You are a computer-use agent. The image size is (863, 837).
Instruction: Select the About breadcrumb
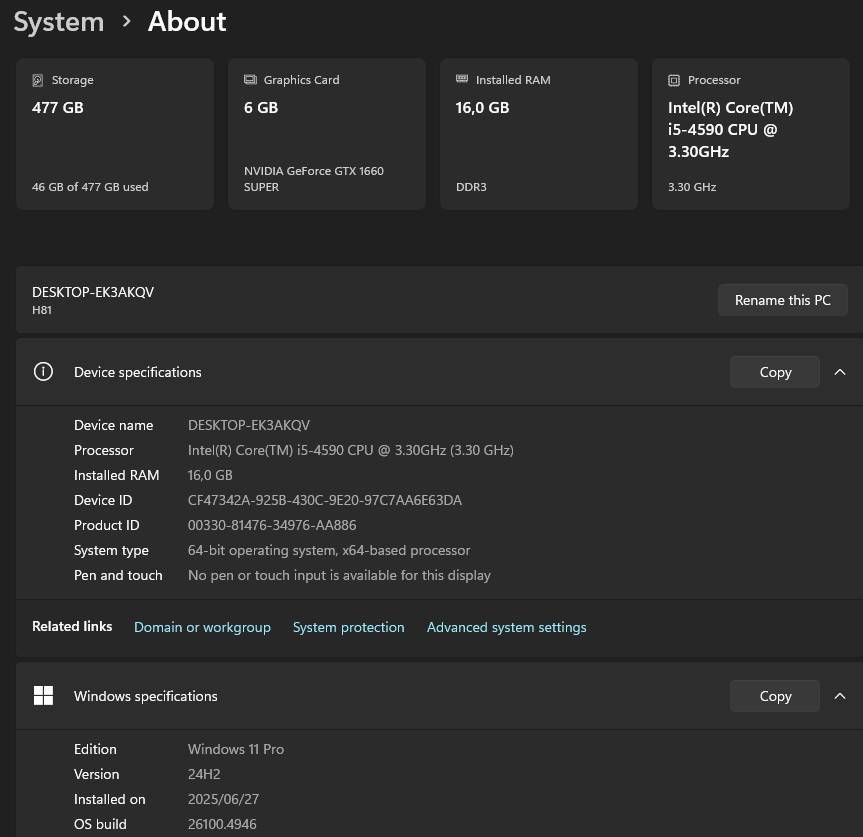186,21
